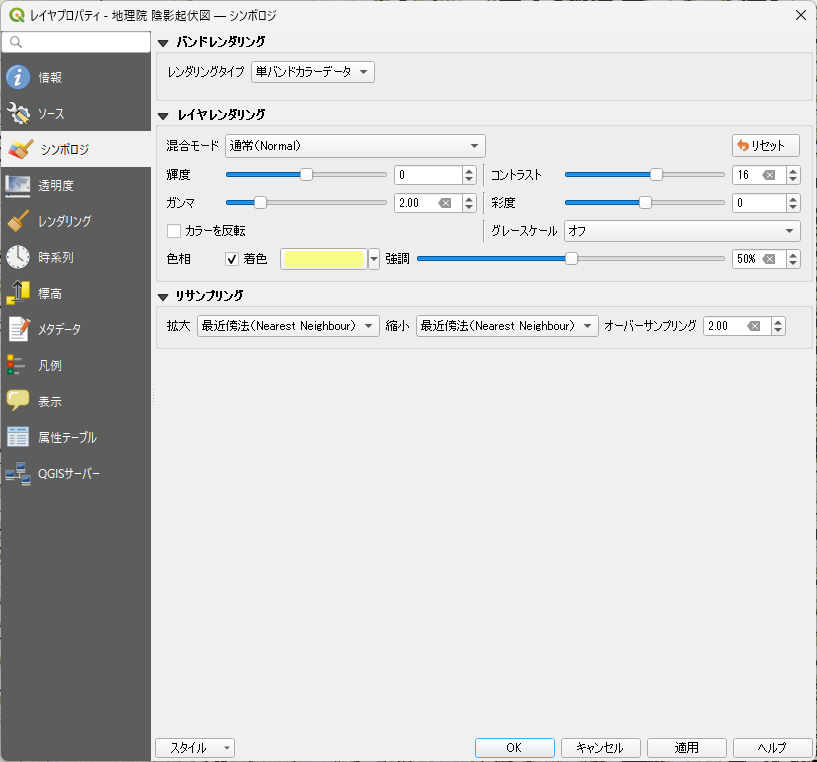Viewport: 817px width, 762px height.
Task: Click the ガンマ slider handle
Action: click(x=261, y=203)
